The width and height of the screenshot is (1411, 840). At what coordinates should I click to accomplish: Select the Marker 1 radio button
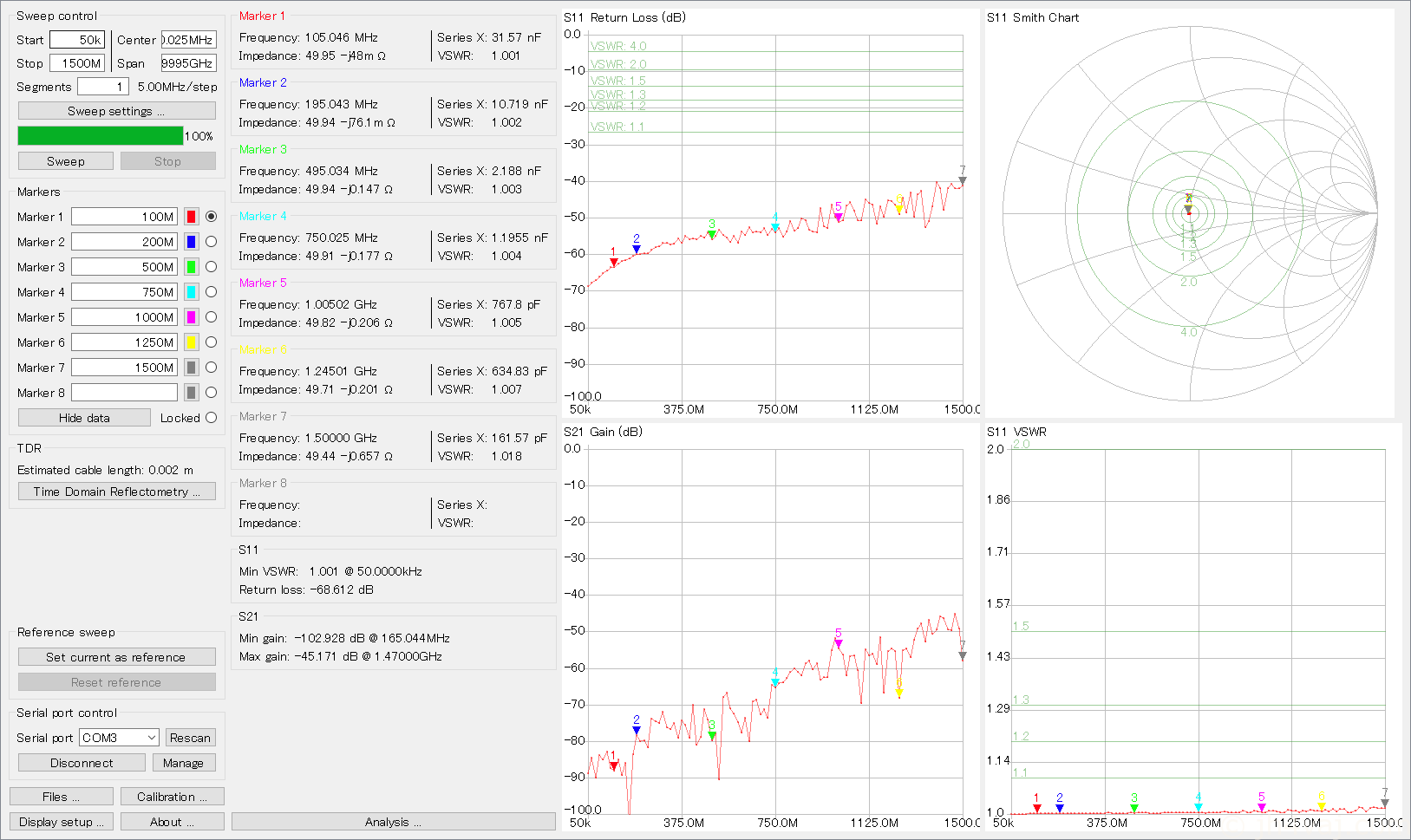211,217
